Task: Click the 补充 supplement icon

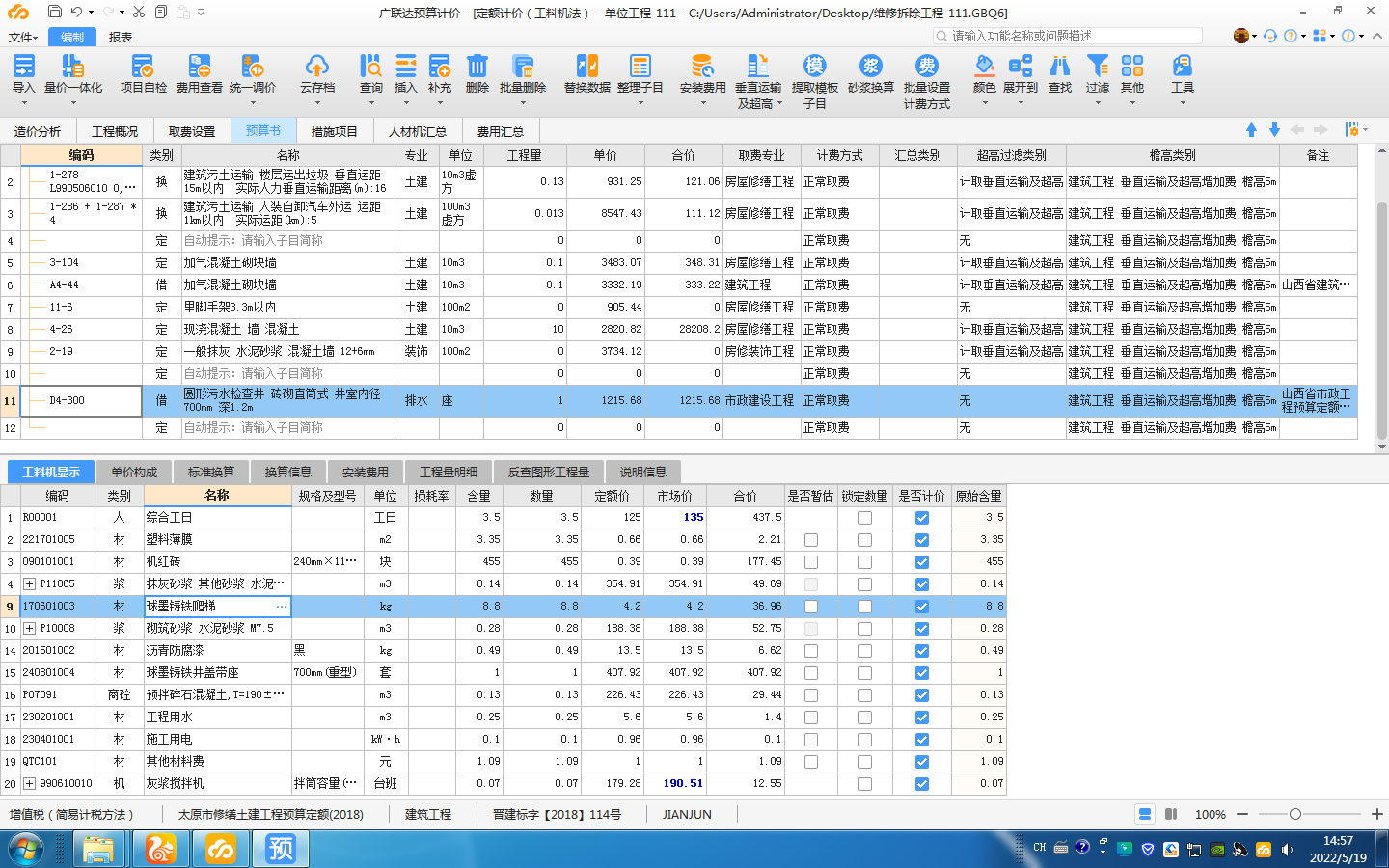Action: click(440, 66)
